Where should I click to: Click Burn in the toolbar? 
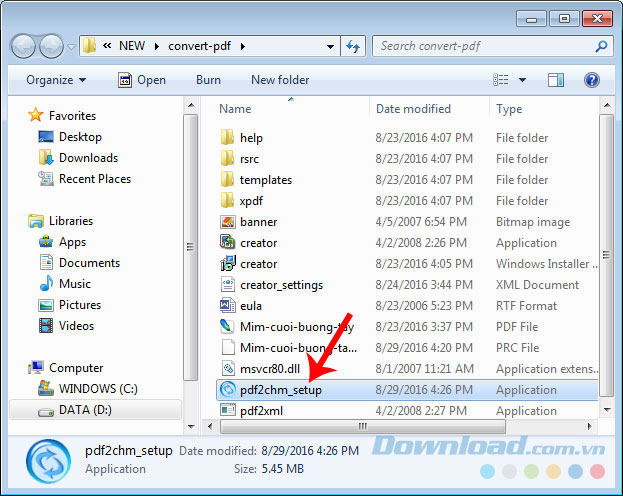(208, 80)
